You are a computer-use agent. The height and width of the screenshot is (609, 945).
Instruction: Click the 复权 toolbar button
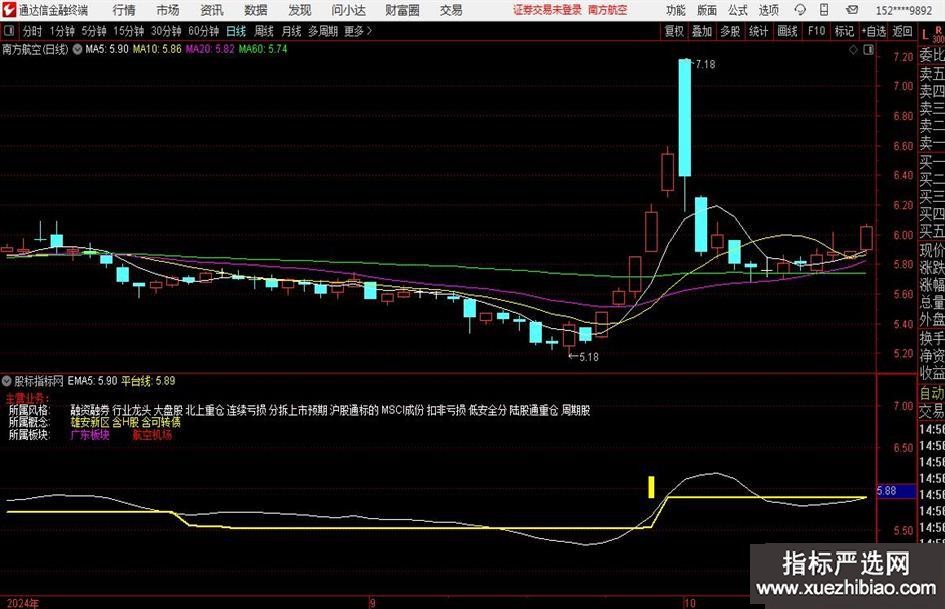click(x=674, y=31)
